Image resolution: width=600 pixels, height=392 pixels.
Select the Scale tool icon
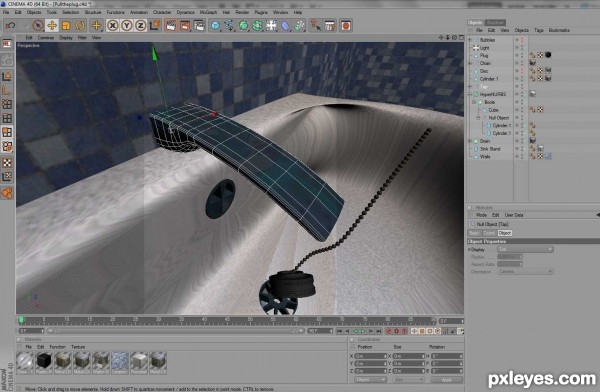coord(66,26)
